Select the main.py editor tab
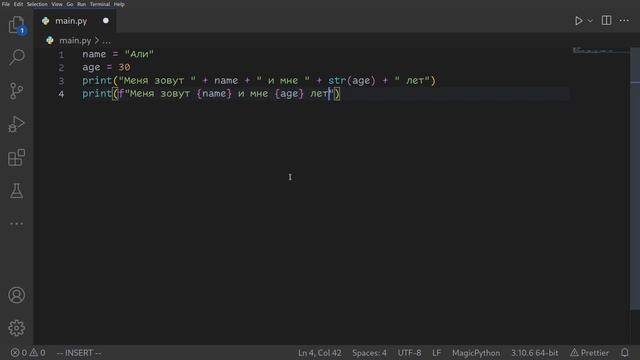The width and height of the screenshot is (640, 360). (75, 20)
